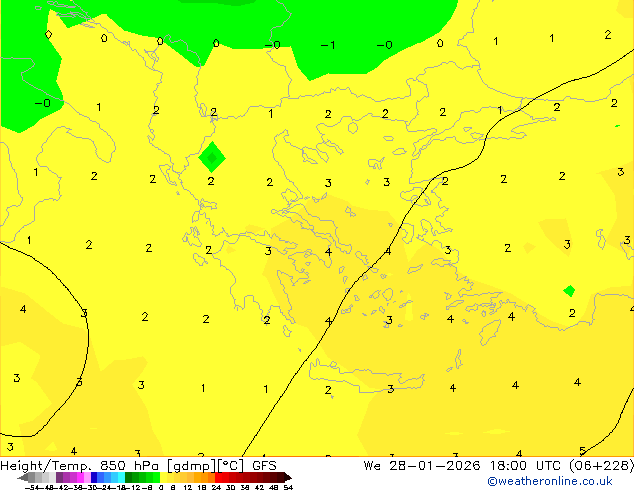Select the bright yellow legend color swatch
Viewport: 634px width, 490px height.
click(164, 478)
